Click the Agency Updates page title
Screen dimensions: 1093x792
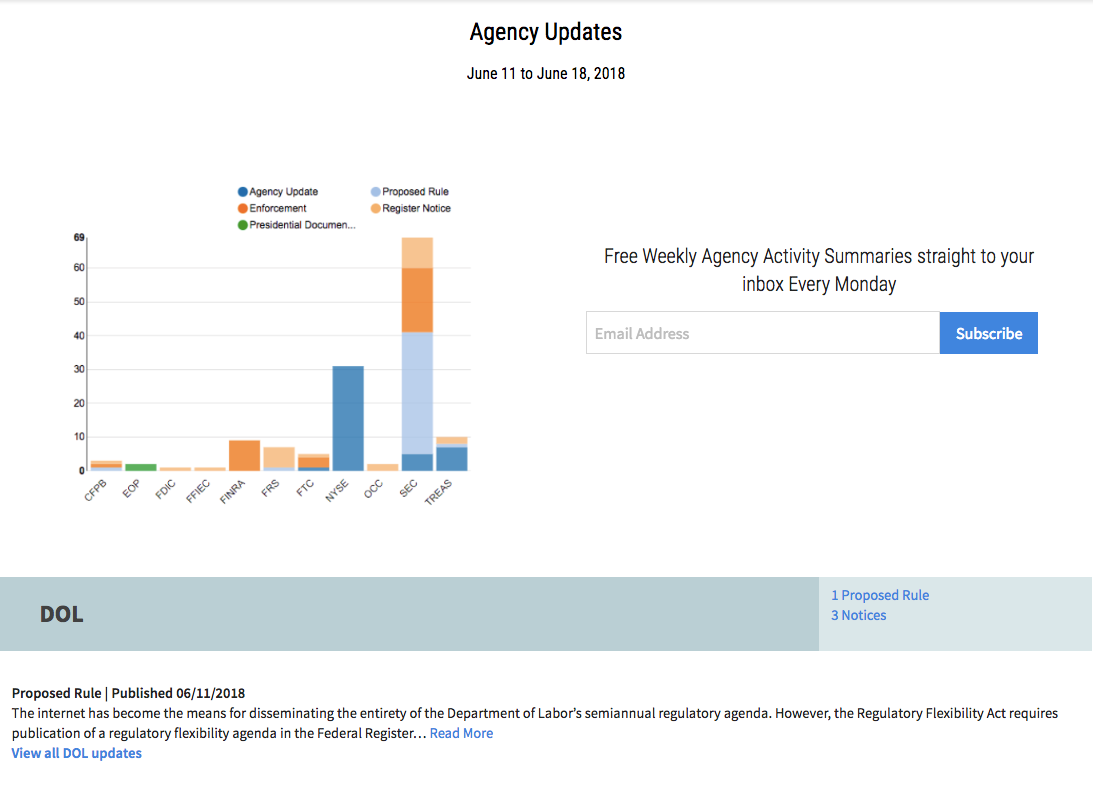[546, 32]
